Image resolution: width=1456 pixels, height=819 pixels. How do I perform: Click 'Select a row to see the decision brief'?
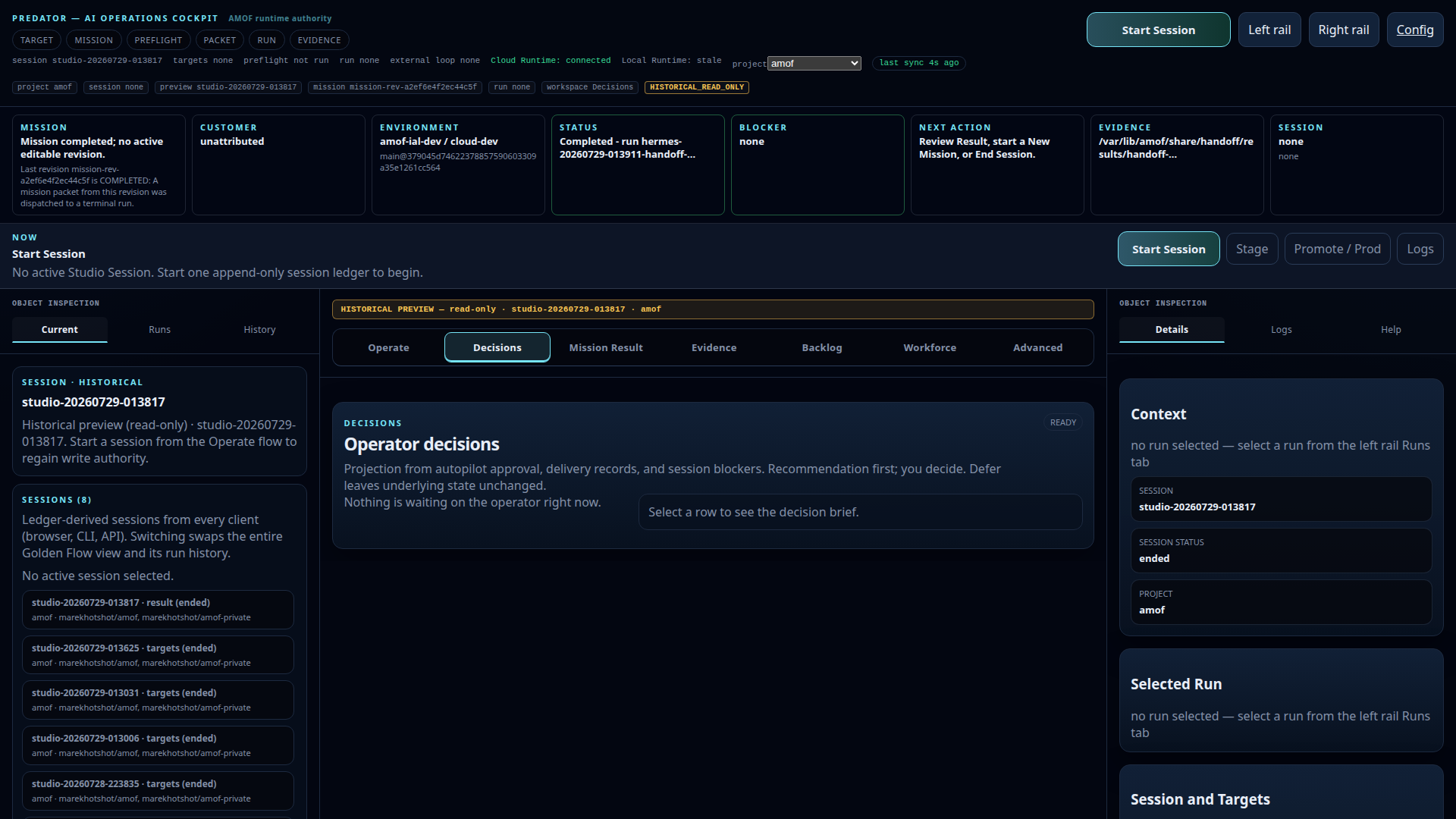tap(860, 512)
